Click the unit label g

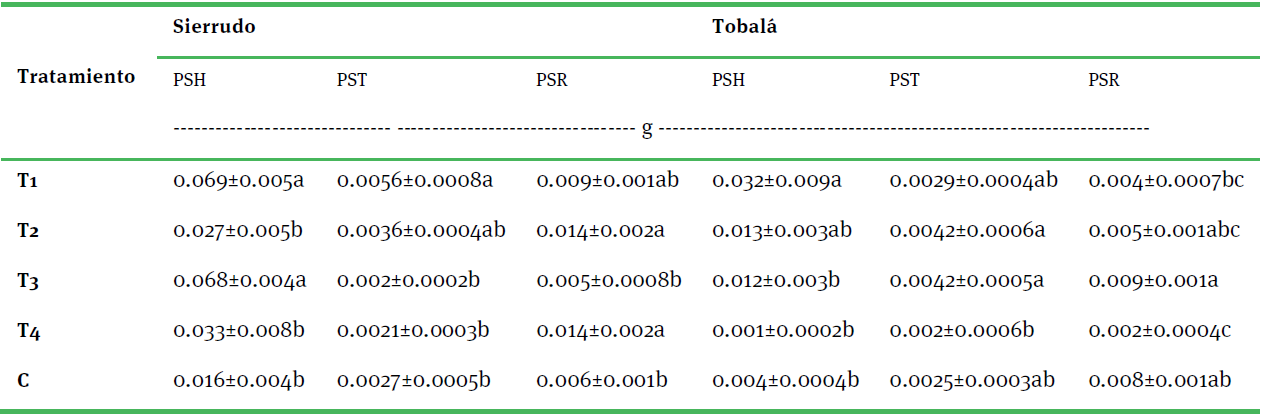click(647, 129)
